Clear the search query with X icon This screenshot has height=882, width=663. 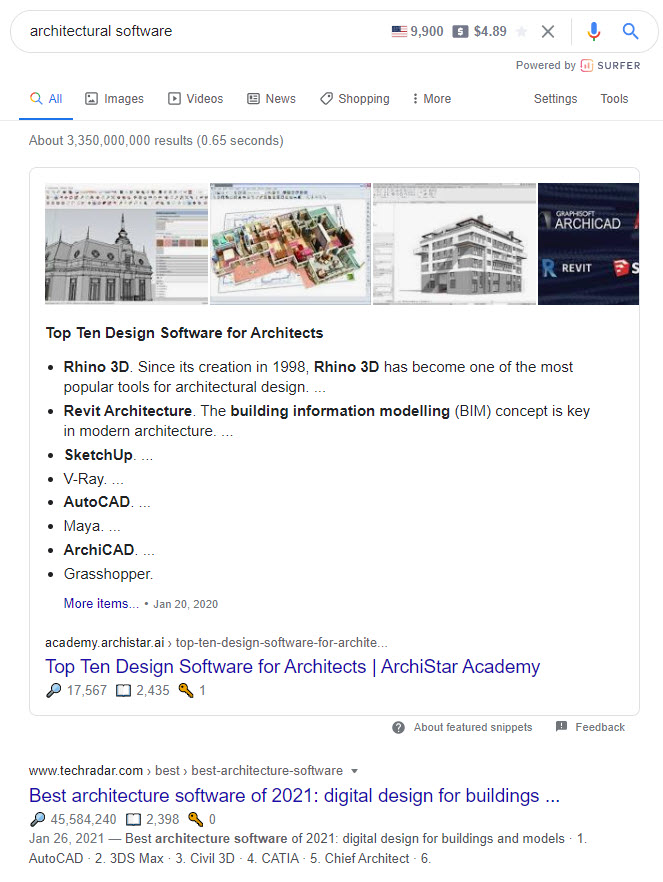548,31
